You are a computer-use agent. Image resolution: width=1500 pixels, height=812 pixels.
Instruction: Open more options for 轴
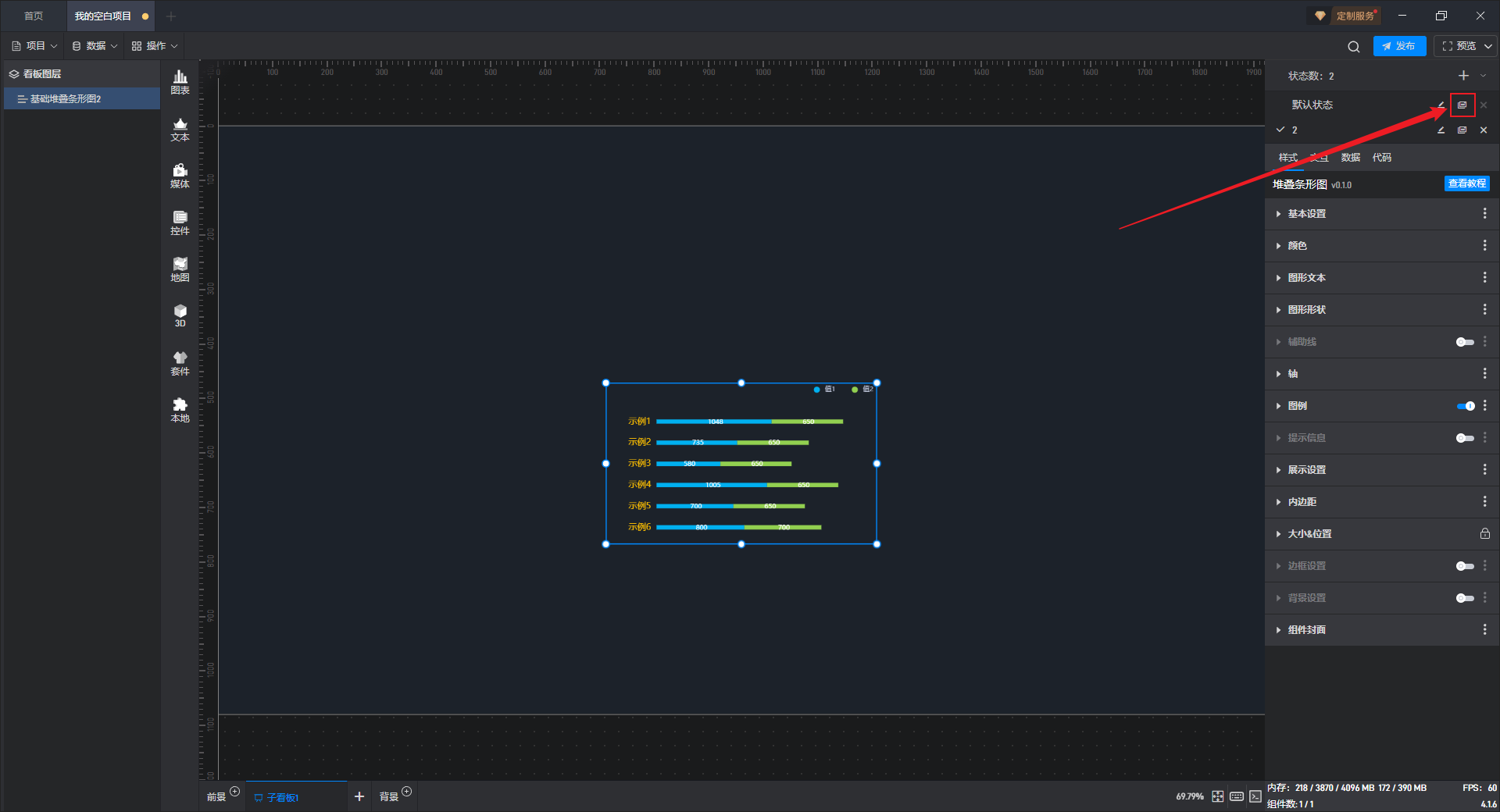coord(1484,373)
